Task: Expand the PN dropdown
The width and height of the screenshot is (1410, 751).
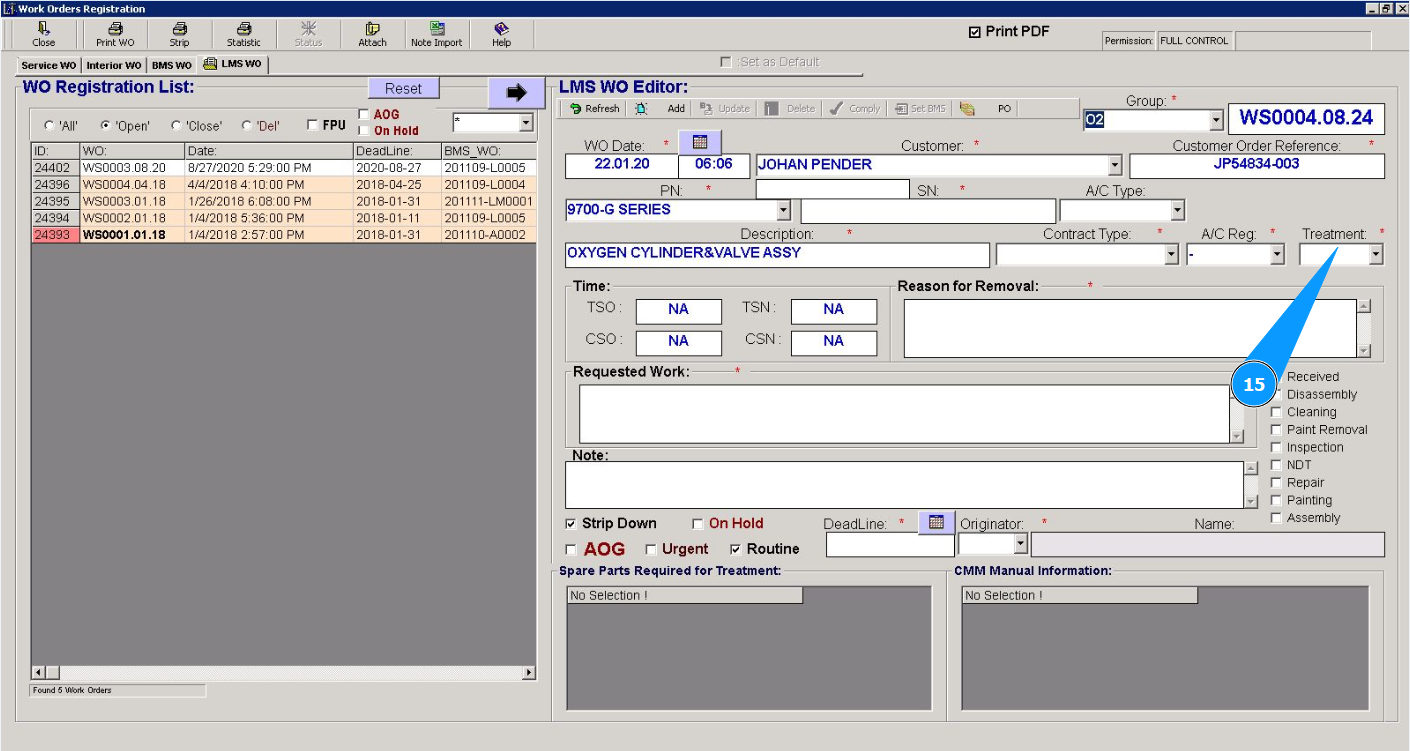Action: pos(783,211)
